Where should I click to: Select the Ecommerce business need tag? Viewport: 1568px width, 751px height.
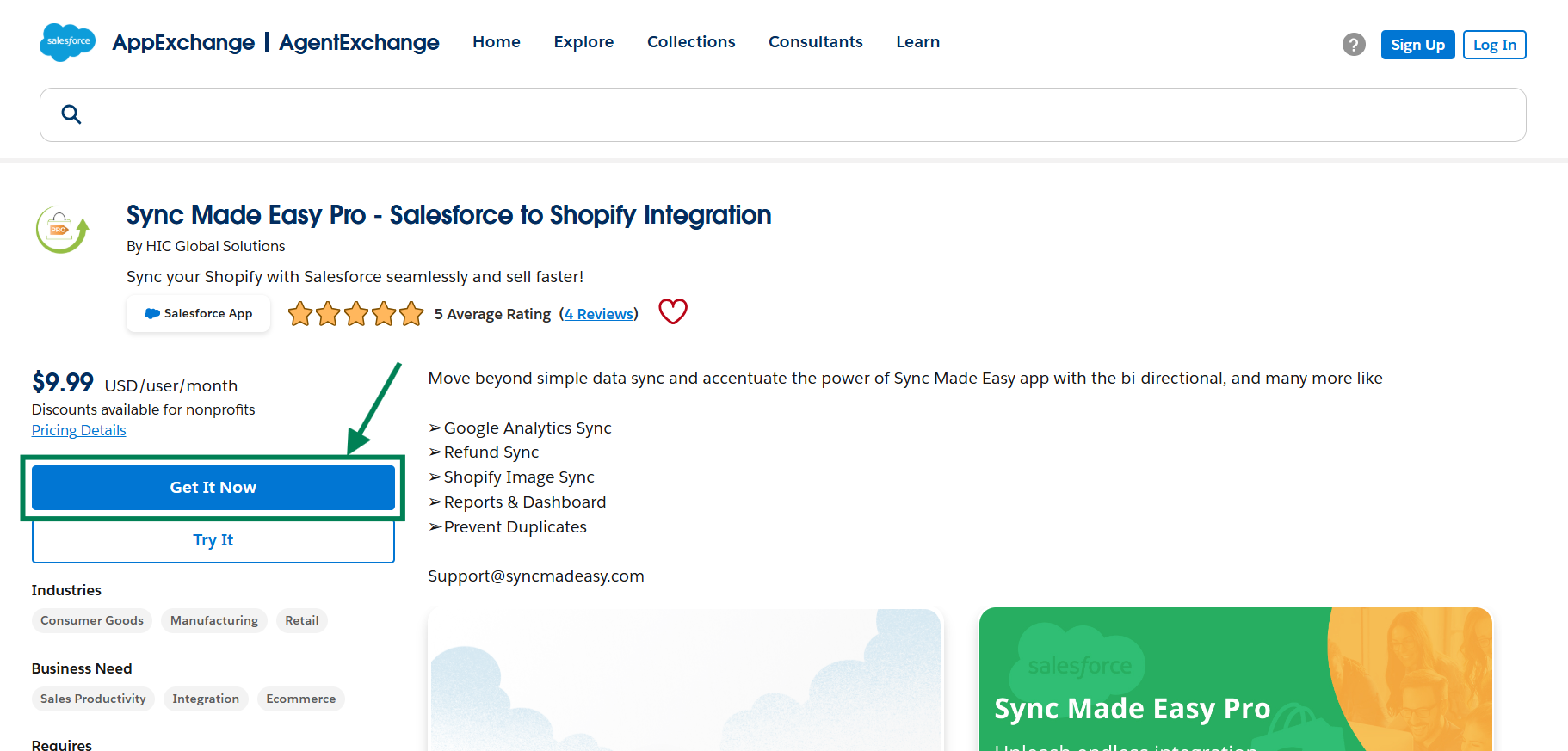click(x=301, y=699)
